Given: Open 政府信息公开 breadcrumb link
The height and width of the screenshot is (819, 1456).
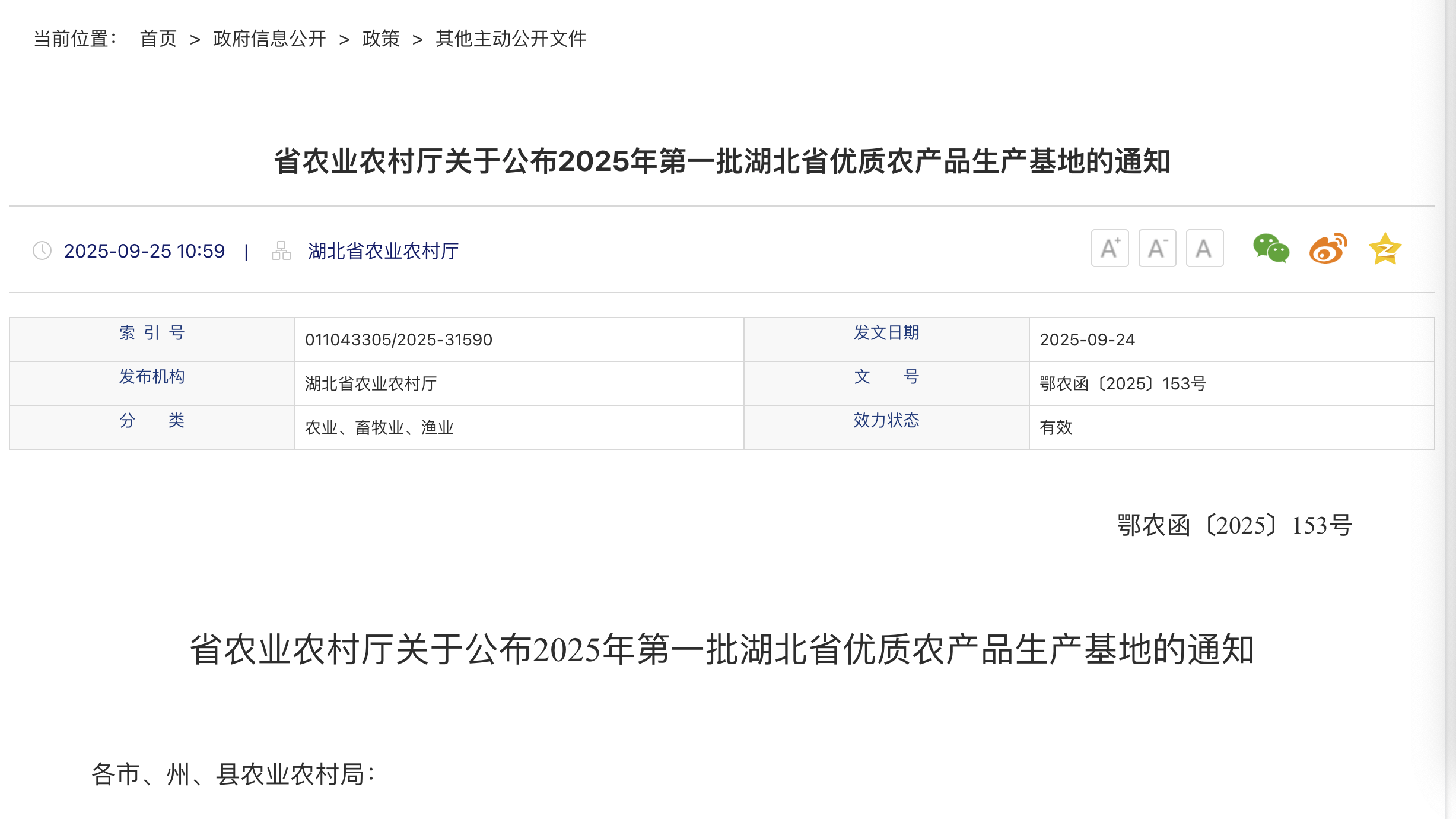Looking at the screenshot, I should tap(269, 39).
